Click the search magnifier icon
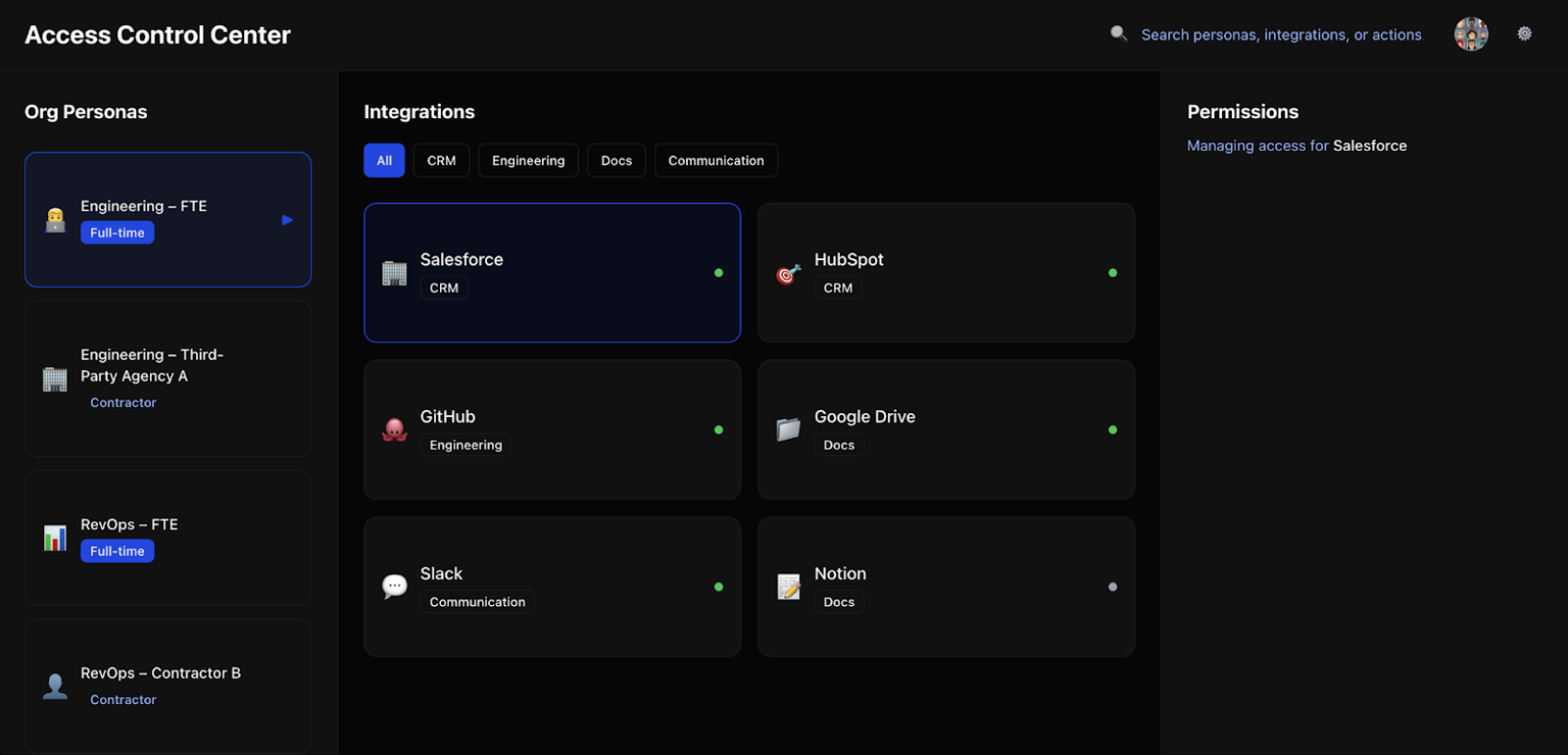1568x755 pixels. 1118,34
